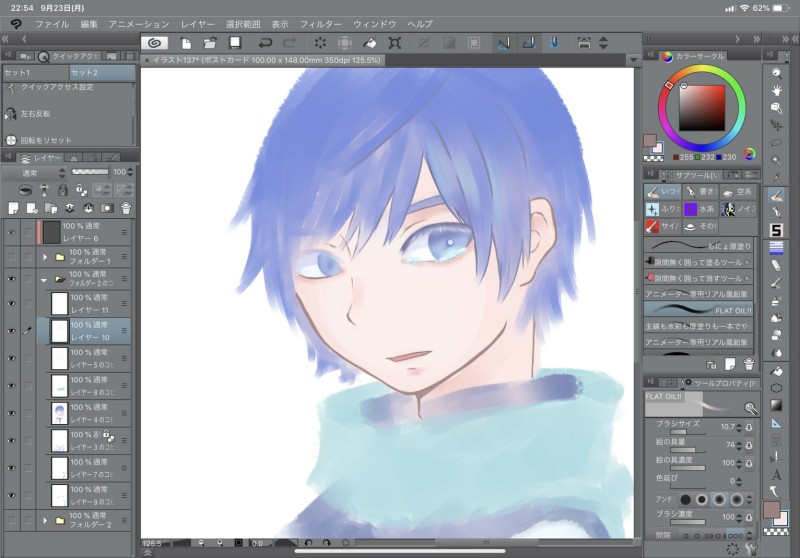This screenshot has height=558, width=800.
Task: Select 隙間無く囲って塗るツール sub tool
Action: pos(698,262)
